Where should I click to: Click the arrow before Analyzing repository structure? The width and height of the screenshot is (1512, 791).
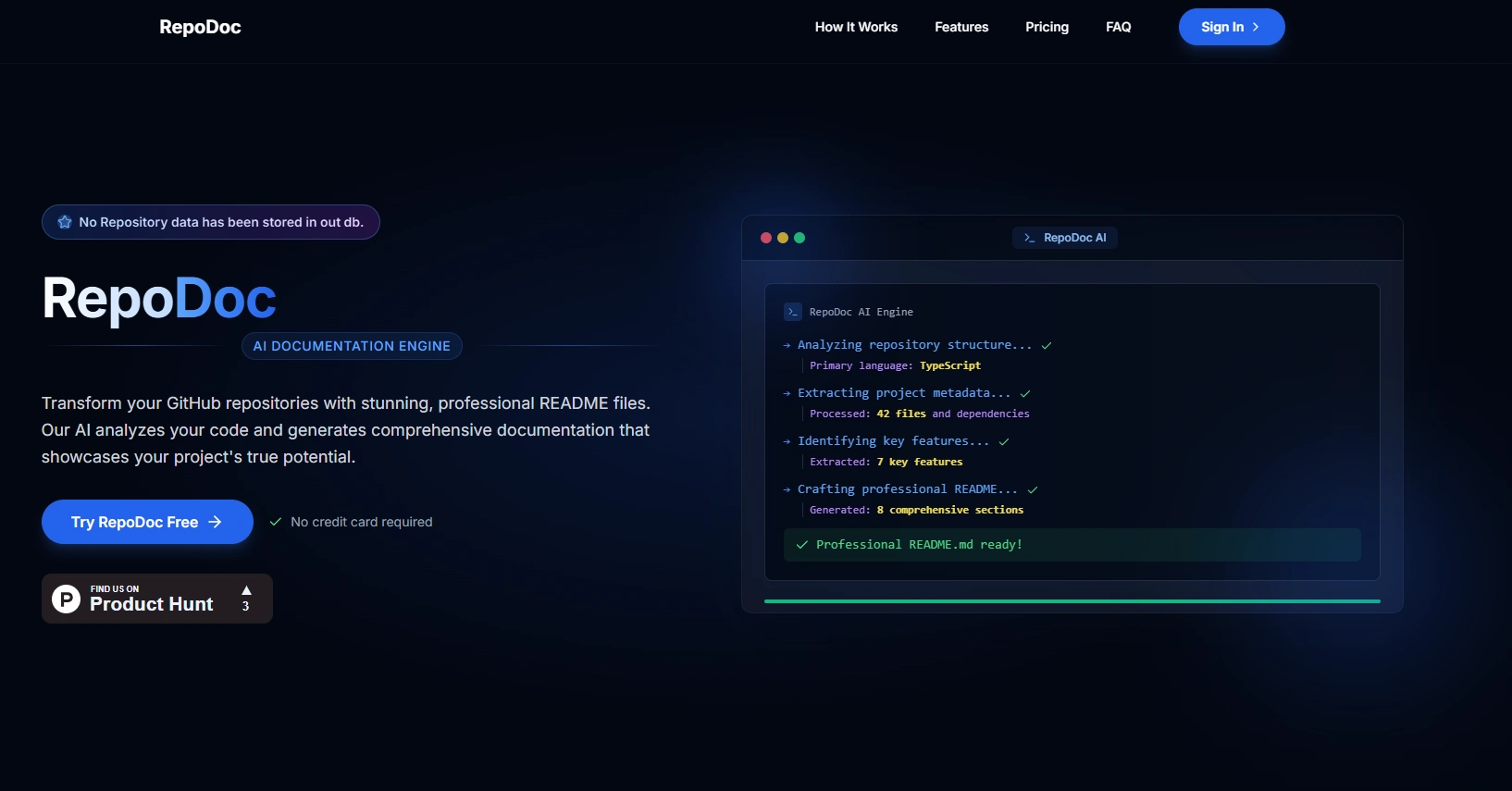(x=787, y=345)
